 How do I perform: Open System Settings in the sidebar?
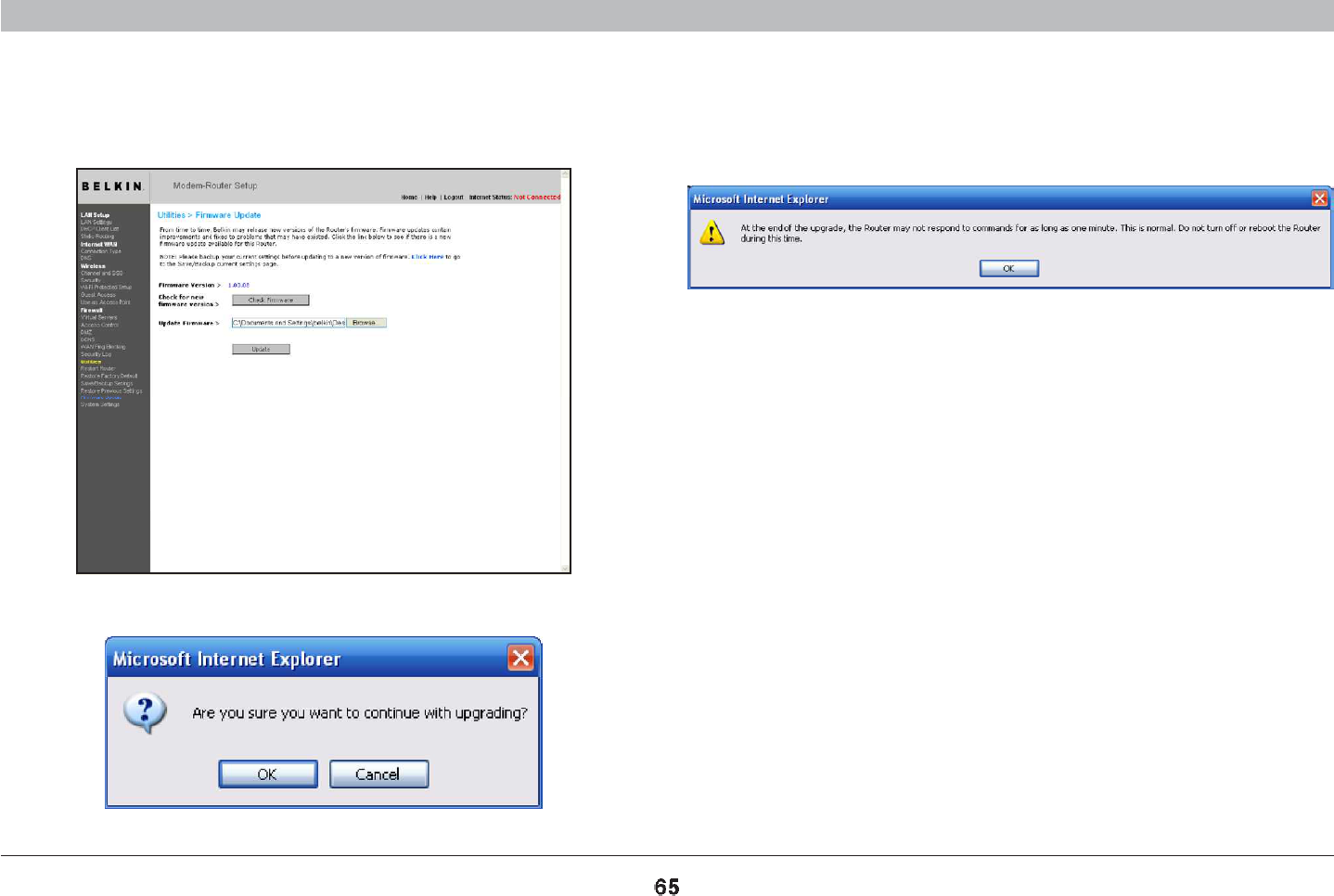[x=99, y=404]
